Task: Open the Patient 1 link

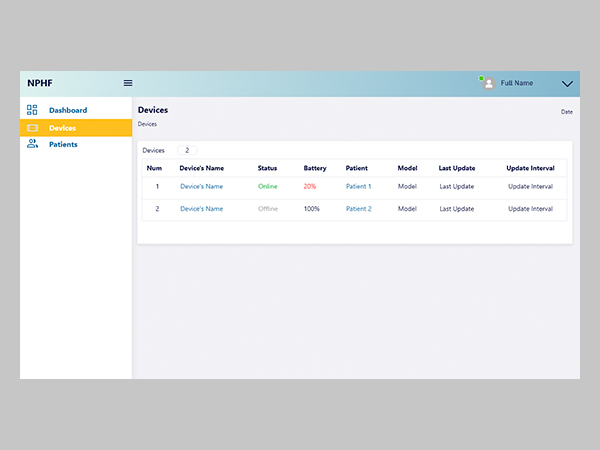Action: (x=359, y=186)
